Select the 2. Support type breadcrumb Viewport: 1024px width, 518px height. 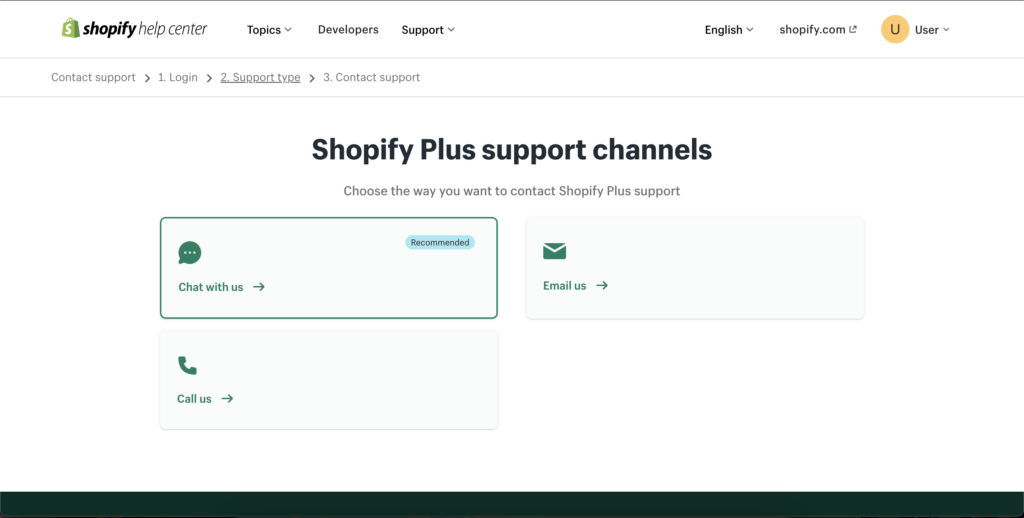[260, 77]
